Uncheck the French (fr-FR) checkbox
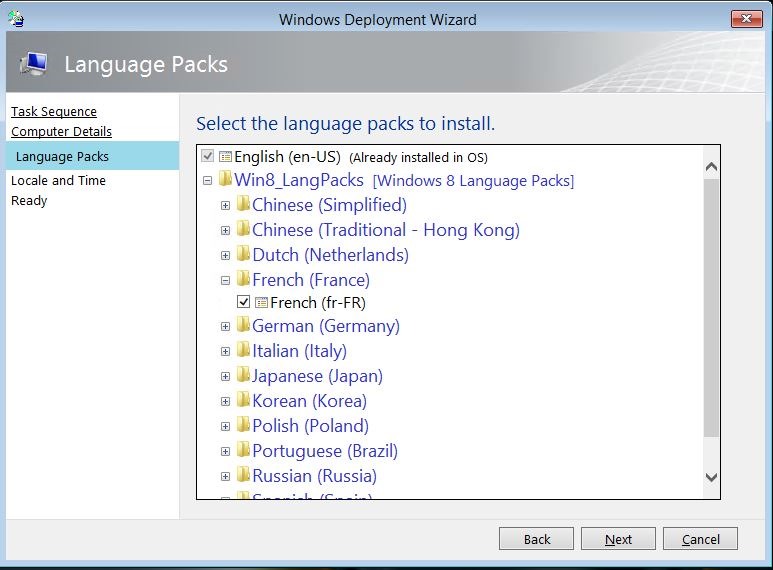The width and height of the screenshot is (773, 570). tap(244, 301)
